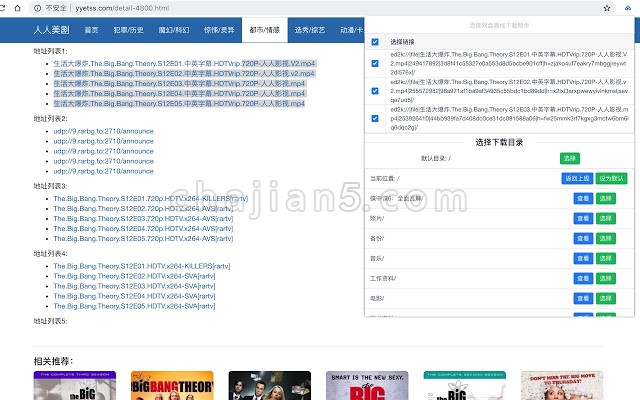
Task: Click the 相关推荐 heading
Action: click(x=53, y=361)
